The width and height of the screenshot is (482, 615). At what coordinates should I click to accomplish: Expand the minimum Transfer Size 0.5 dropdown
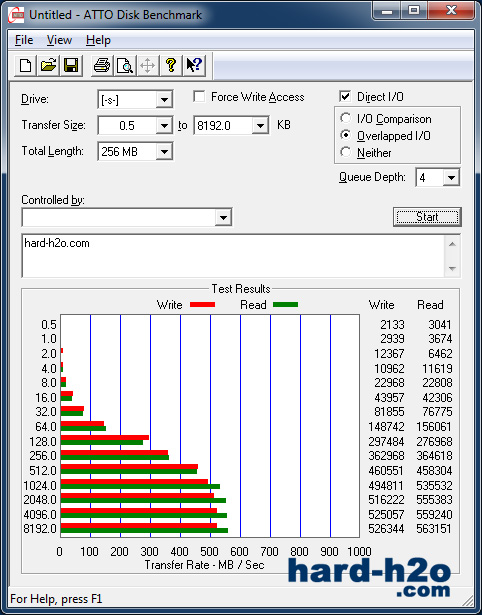tap(164, 126)
